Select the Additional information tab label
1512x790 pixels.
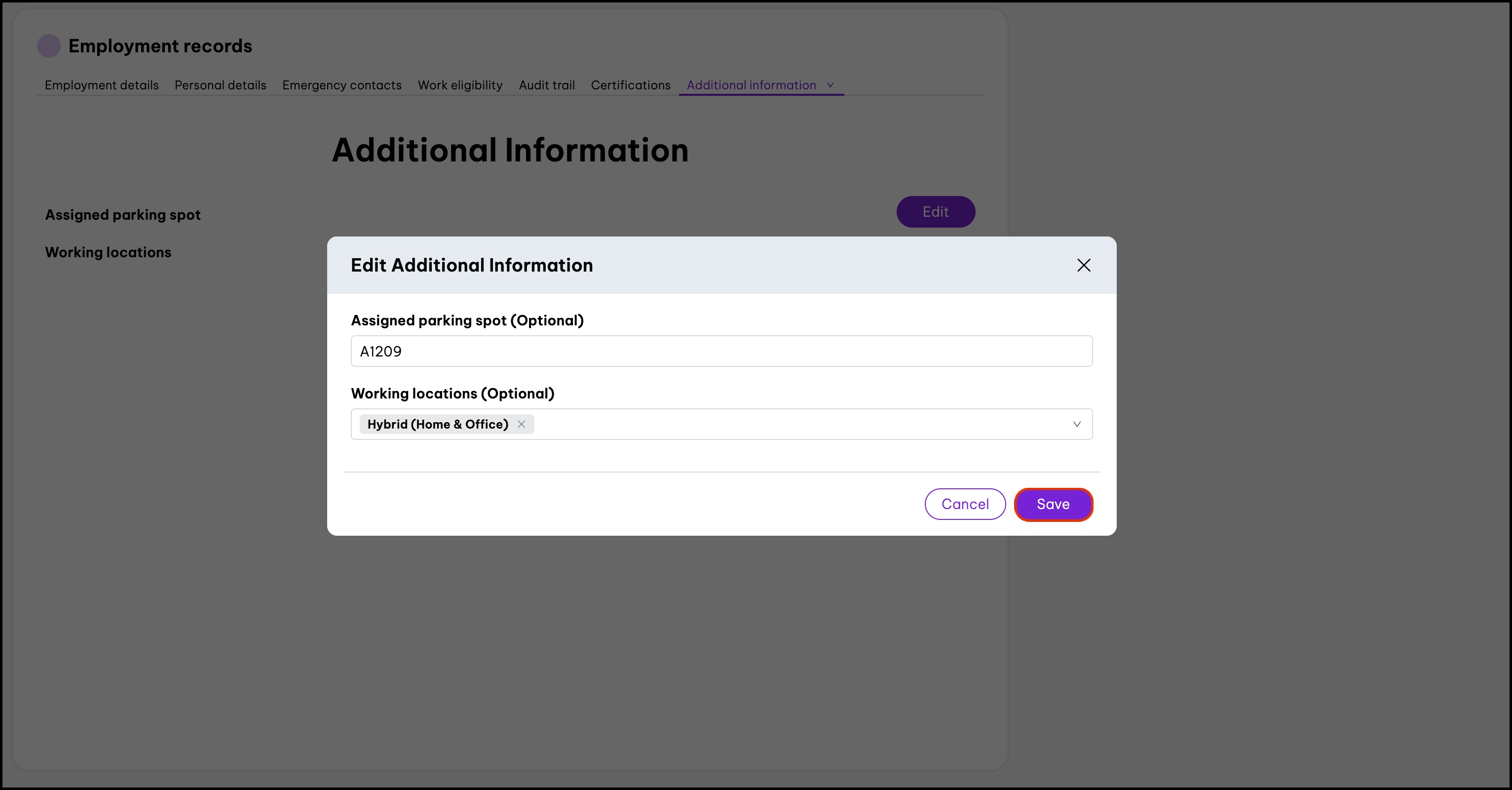(x=751, y=85)
